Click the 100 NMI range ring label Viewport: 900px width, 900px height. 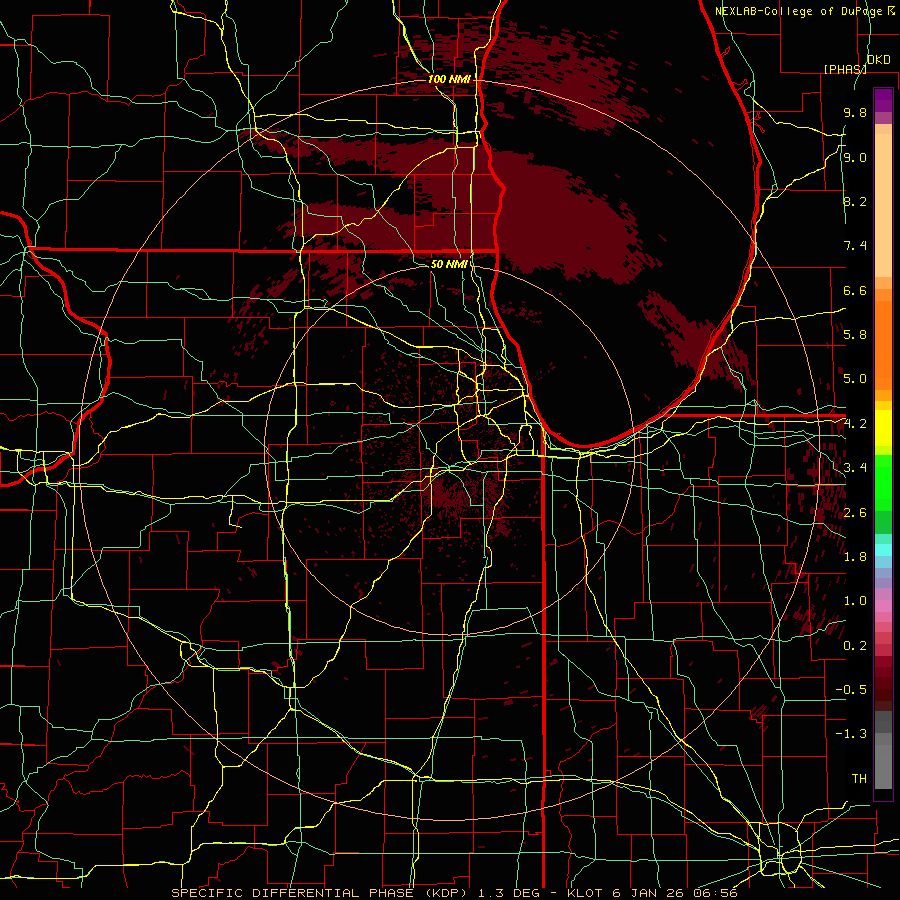(x=449, y=79)
